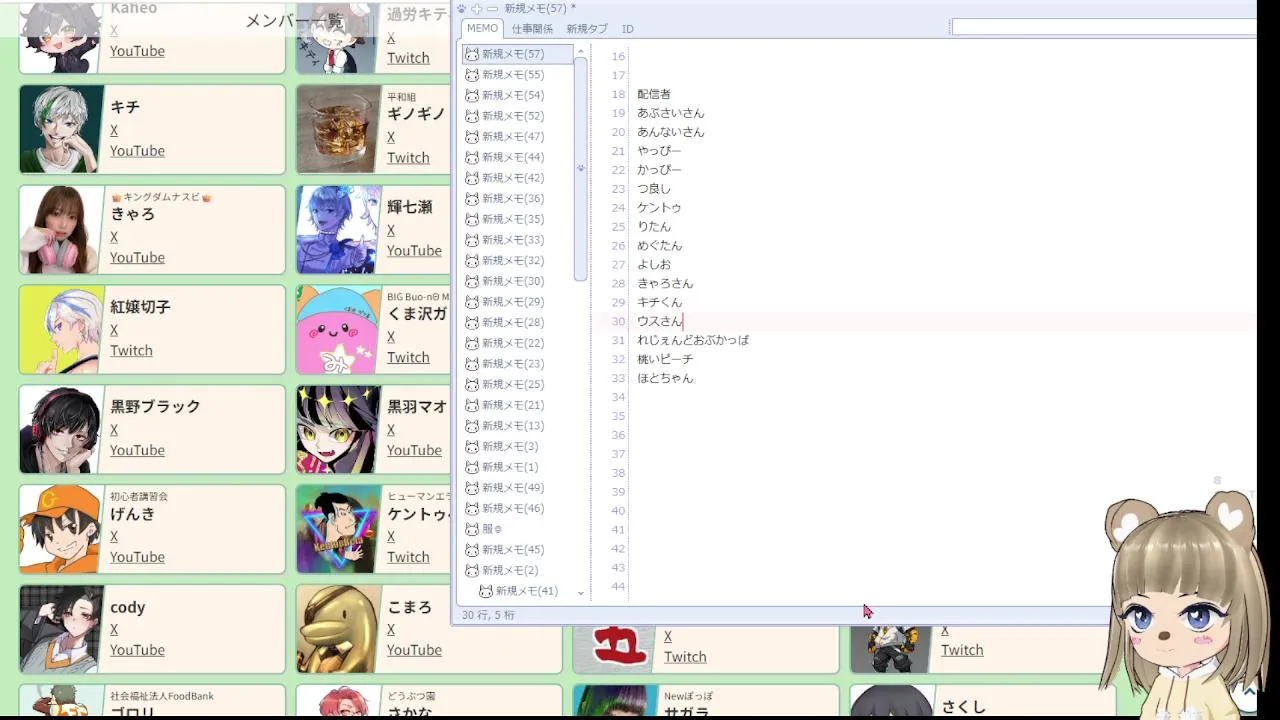
Task: Select cat icon of 新規メモ(44)
Action: pyautogui.click(x=472, y=157)
